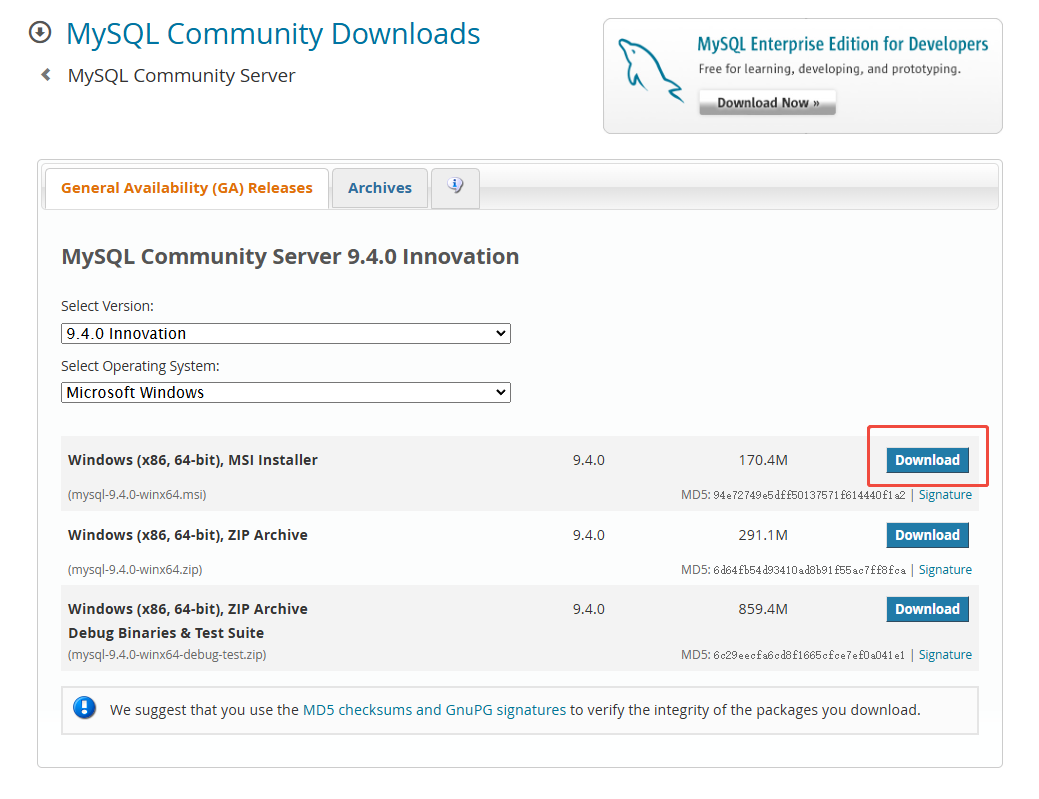This screenshot has height=799, width=1039.
Task: Click the back arrow before MySQL Community Server
Action: [x=46, y=75]
